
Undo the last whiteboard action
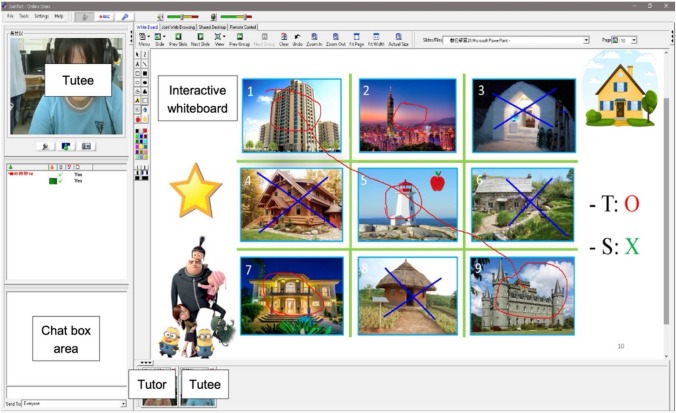point(297,40)
